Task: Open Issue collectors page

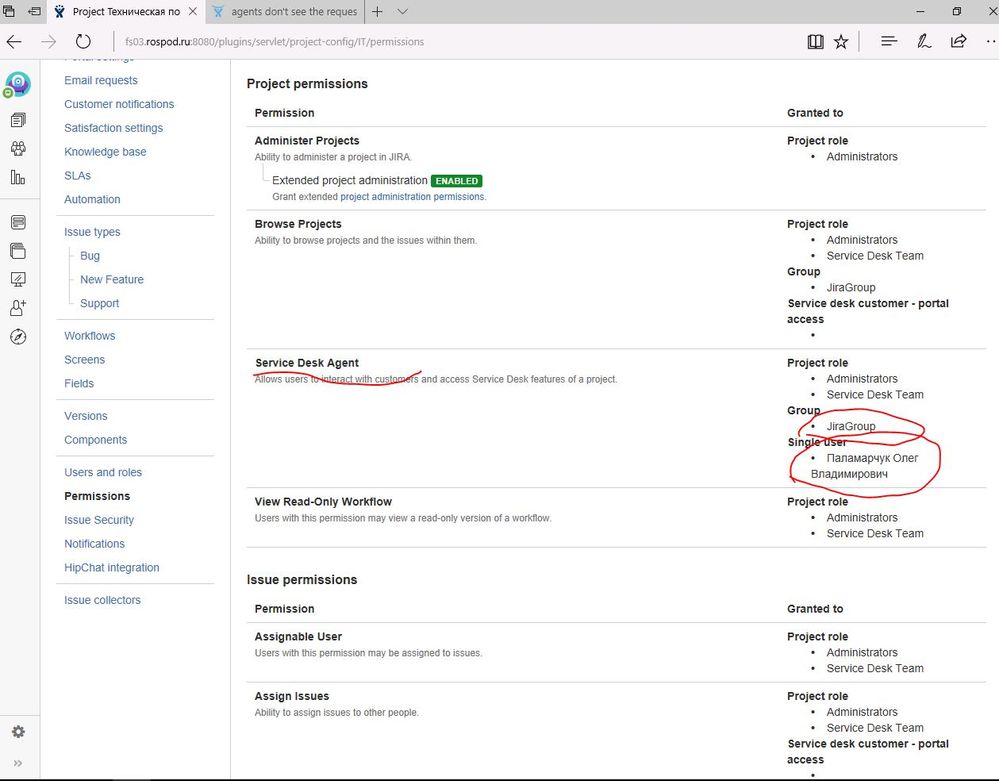Action: 103,600
